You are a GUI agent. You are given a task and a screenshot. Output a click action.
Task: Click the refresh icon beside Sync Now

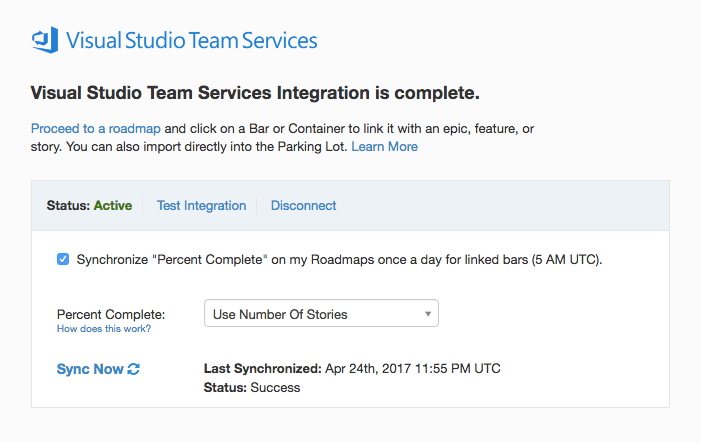134,369
